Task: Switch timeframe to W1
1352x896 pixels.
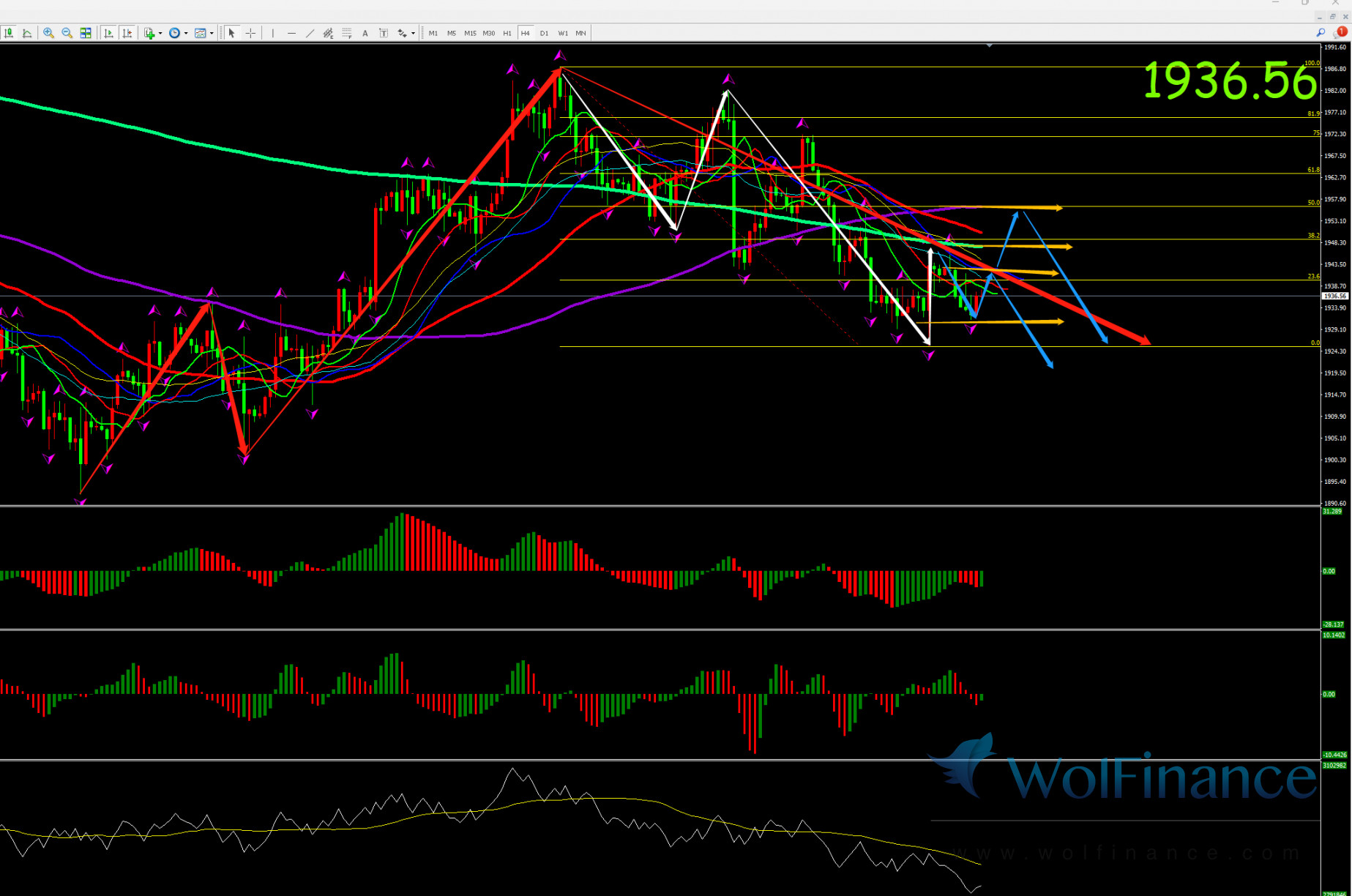Action: pos(563,33)
